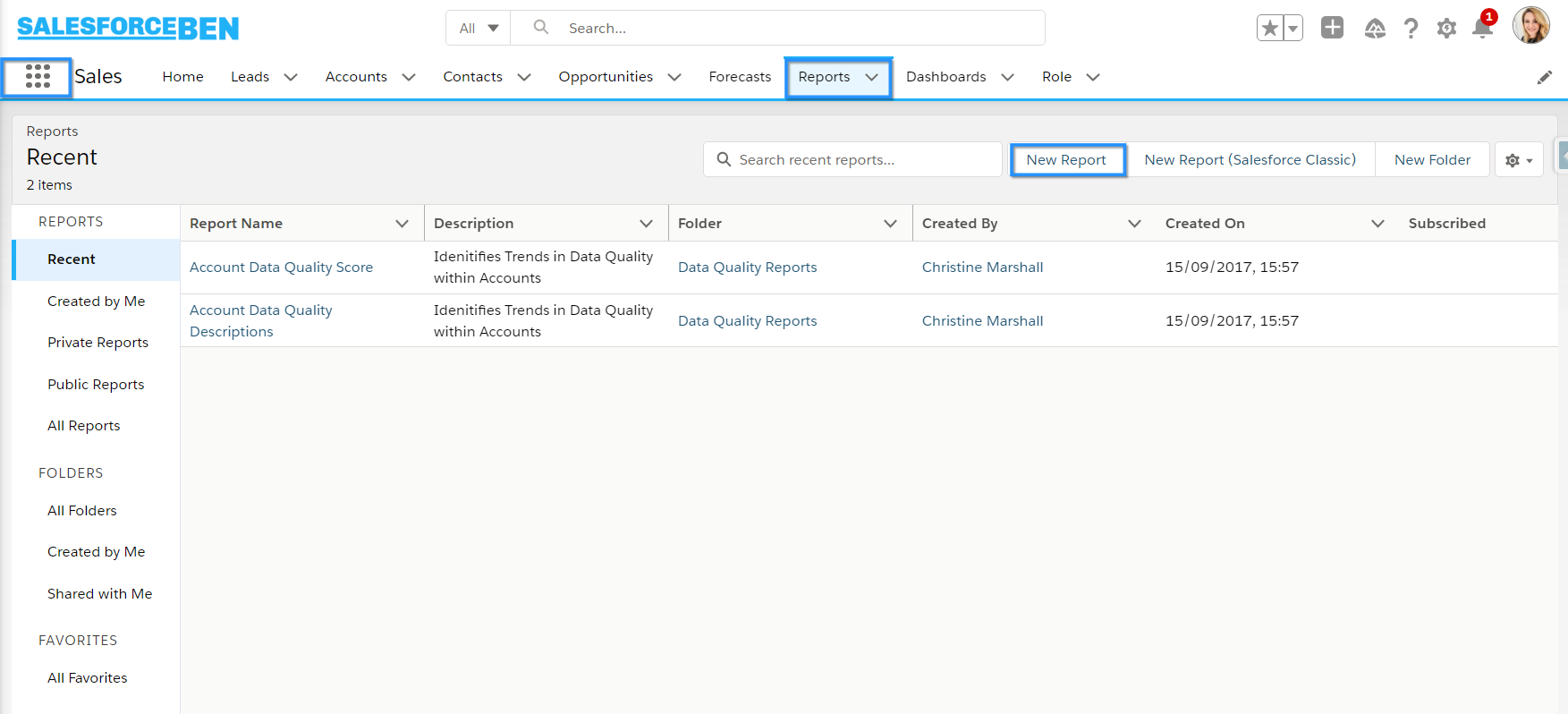Click the New Folder button
The height and width of the screenshot is (714, 1568).
tap(1431, 160)
